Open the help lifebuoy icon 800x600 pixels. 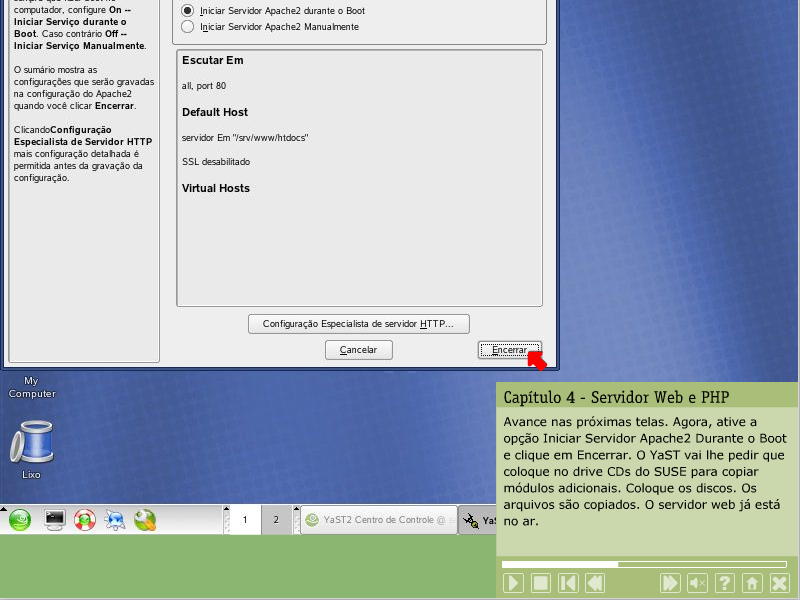pyautogui.click(x=85, y=520)
